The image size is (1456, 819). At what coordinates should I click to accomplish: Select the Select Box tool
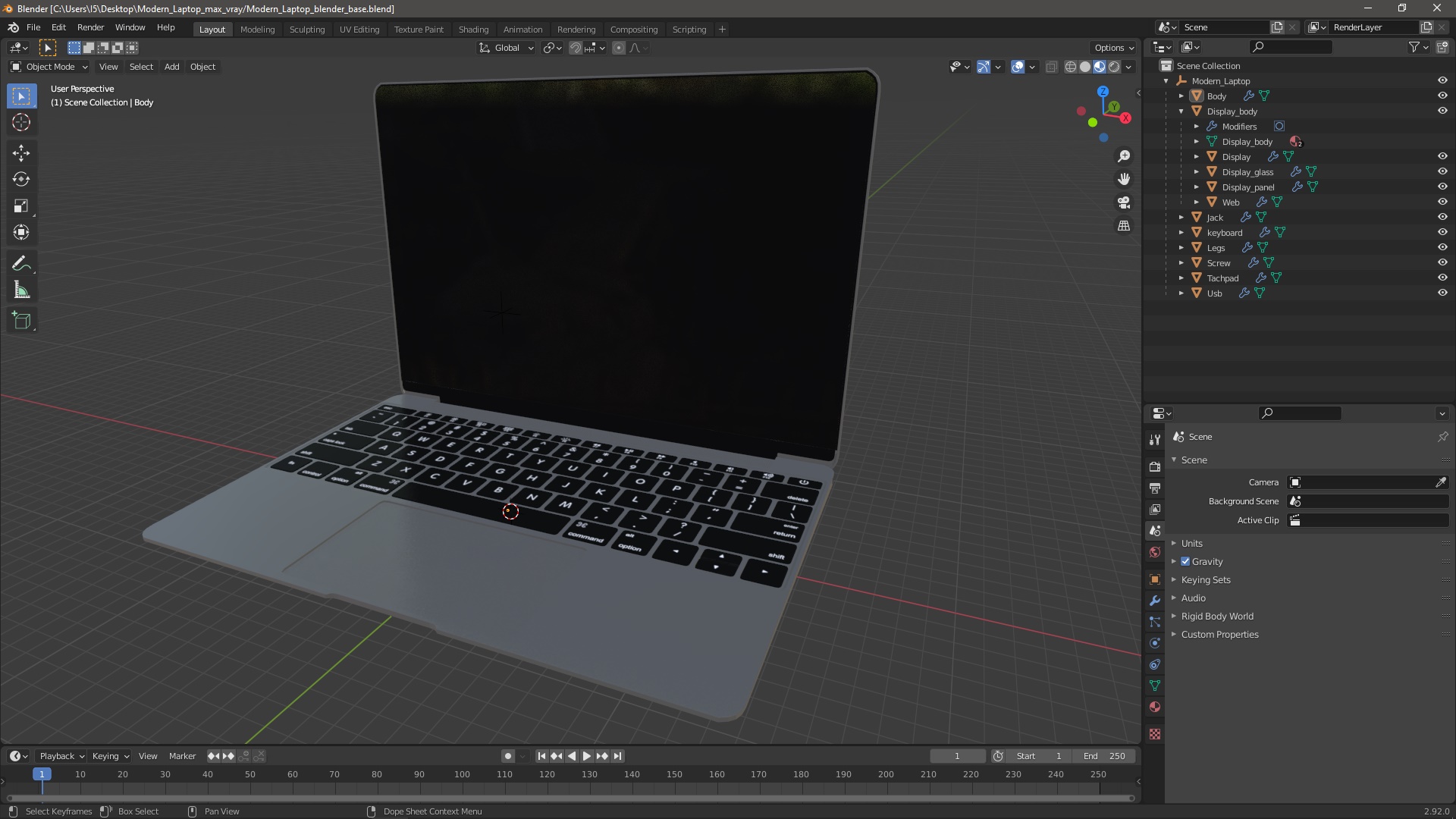(21, 96)
